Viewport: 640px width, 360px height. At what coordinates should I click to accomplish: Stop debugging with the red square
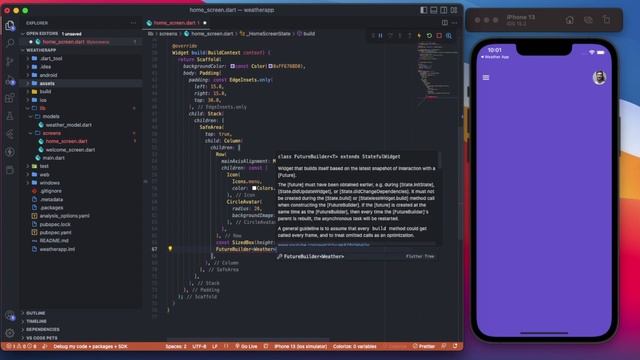pos(439,36)
